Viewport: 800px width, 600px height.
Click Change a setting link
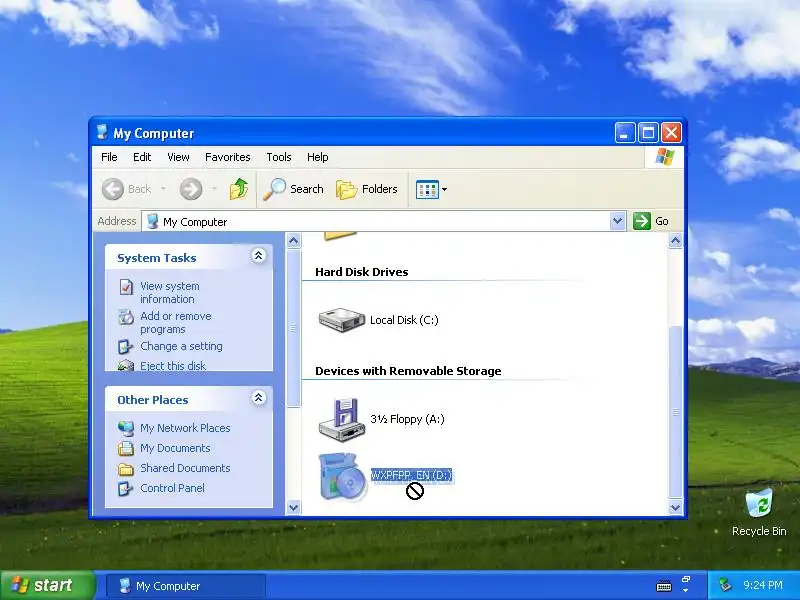coord(181,346)
